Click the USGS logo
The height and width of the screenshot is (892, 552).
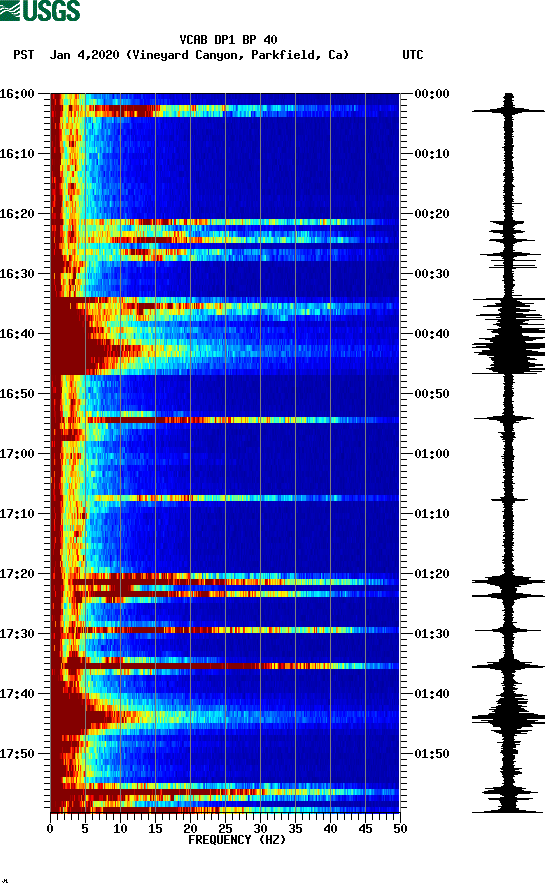(40, 11)
